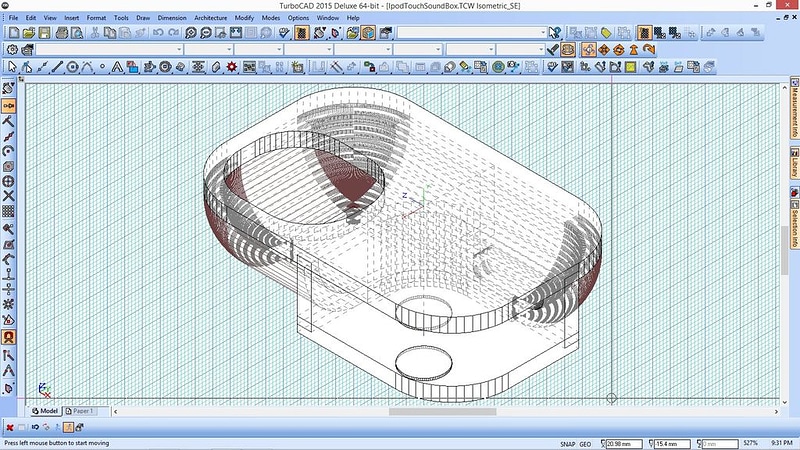Click the horizontal scrollbar thumb

pos(442,411)
